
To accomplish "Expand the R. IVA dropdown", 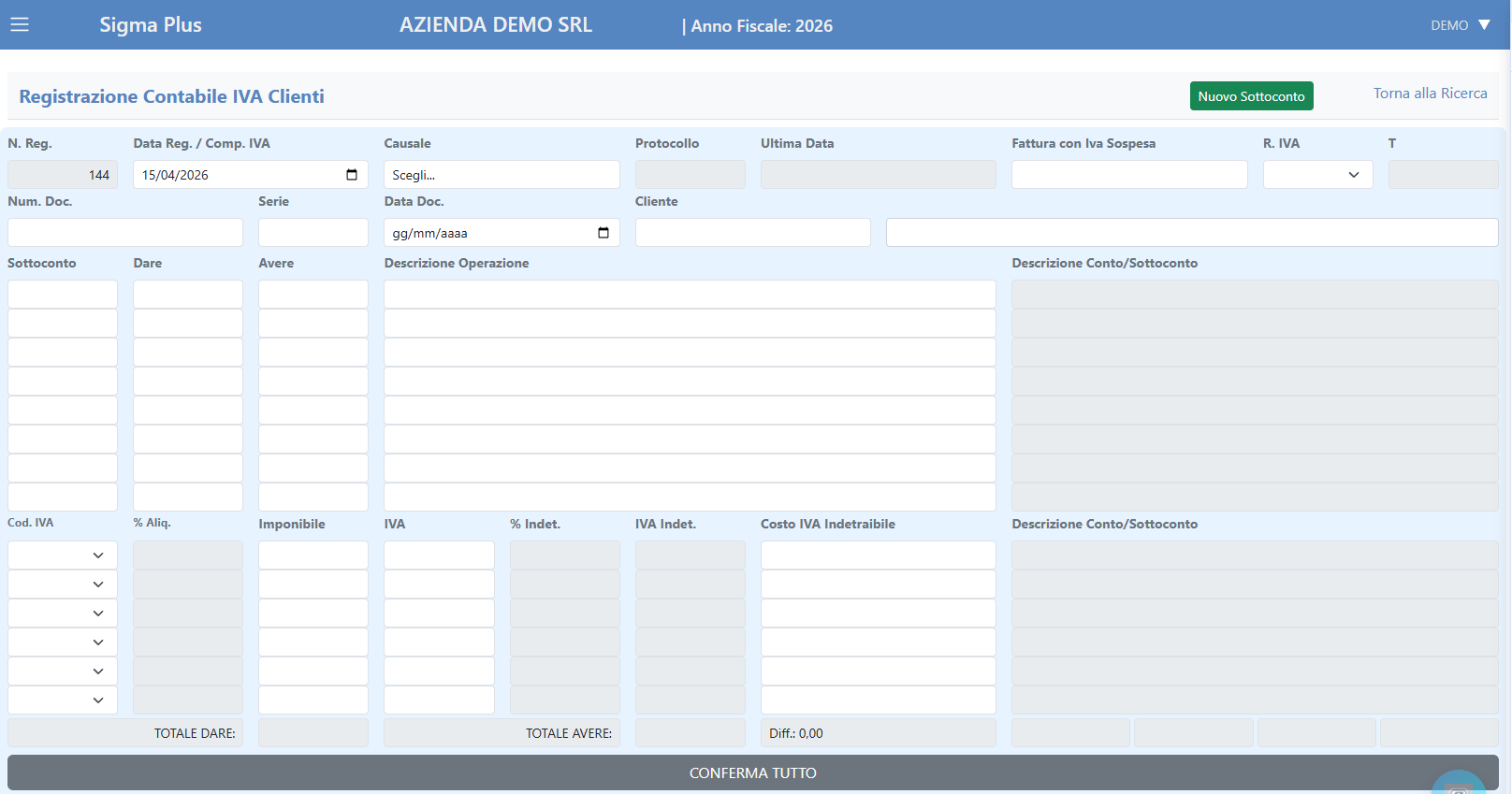I will [x=1317, y=175].
